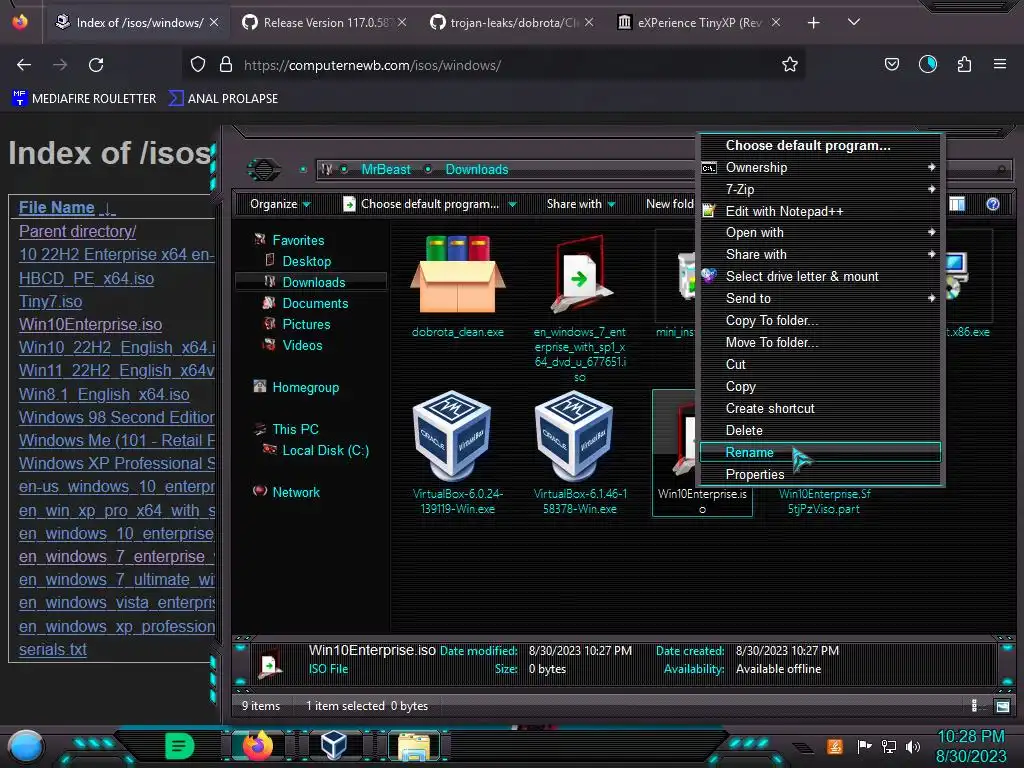Open the Pocket save icon in the Firefox toolbar
The image size is (1024, 768).
pyautogui.click(x=891, y=64)
